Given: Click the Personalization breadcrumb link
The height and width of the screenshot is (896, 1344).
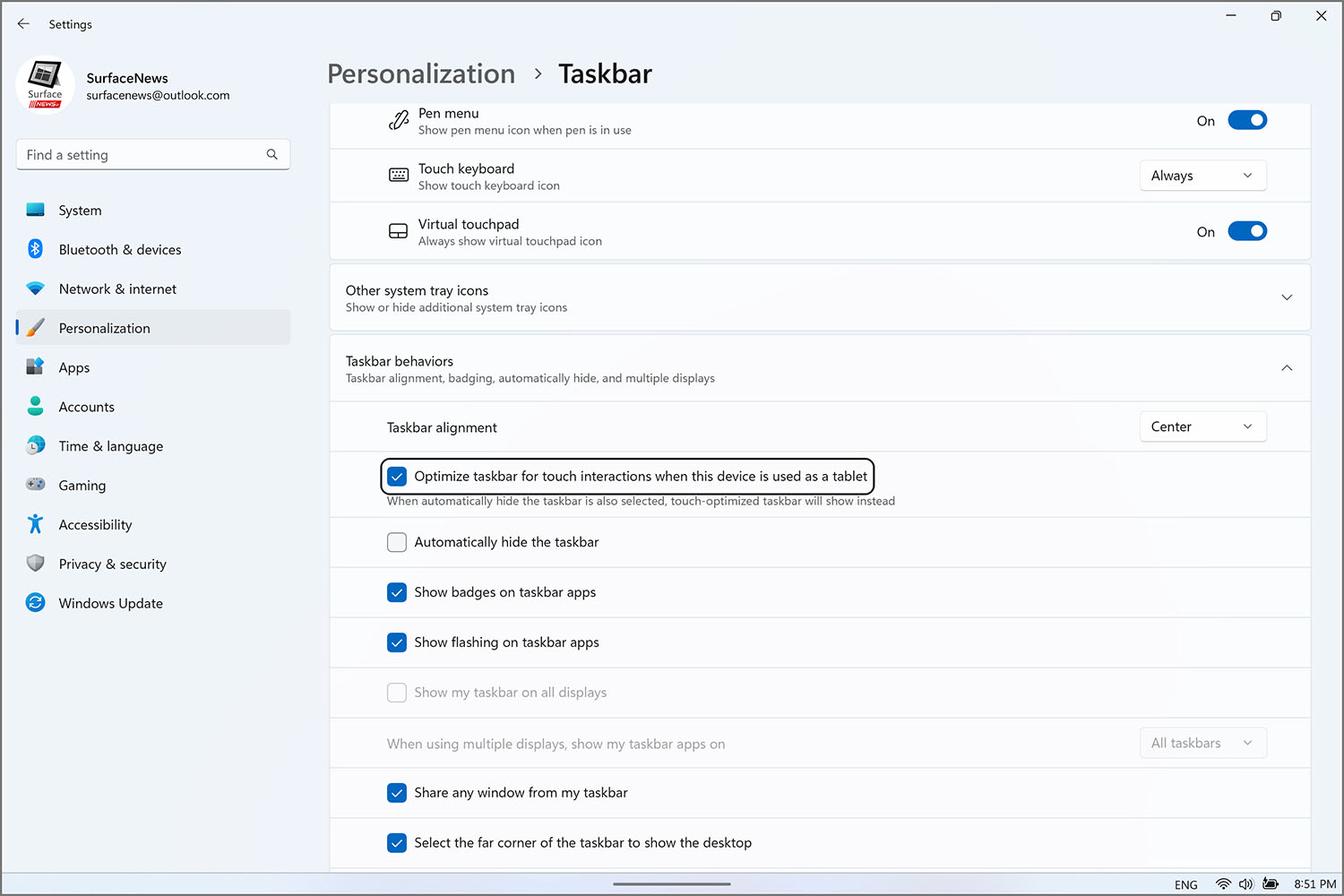Looking at the screenshot, I should point(421,73).
